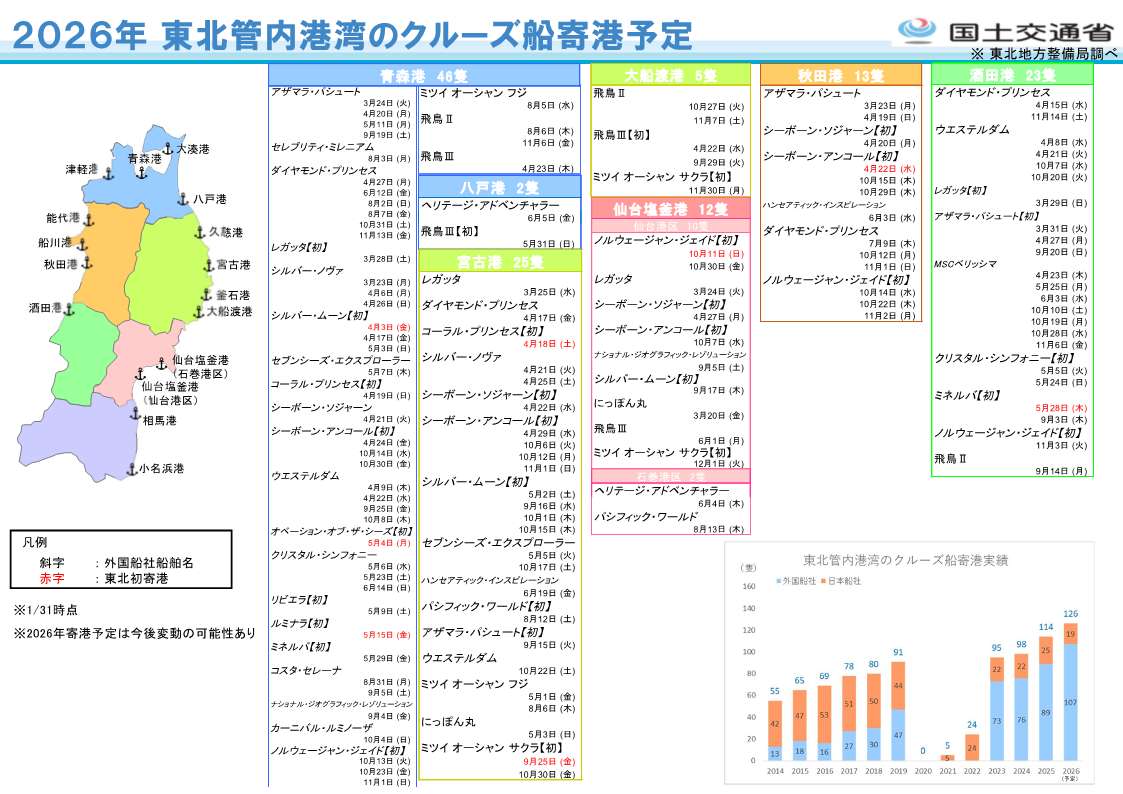Open the 宮古港 25隻 section header
Image resolution: width=1123 pixels, height=794 pixels.
tap(500, 261)
